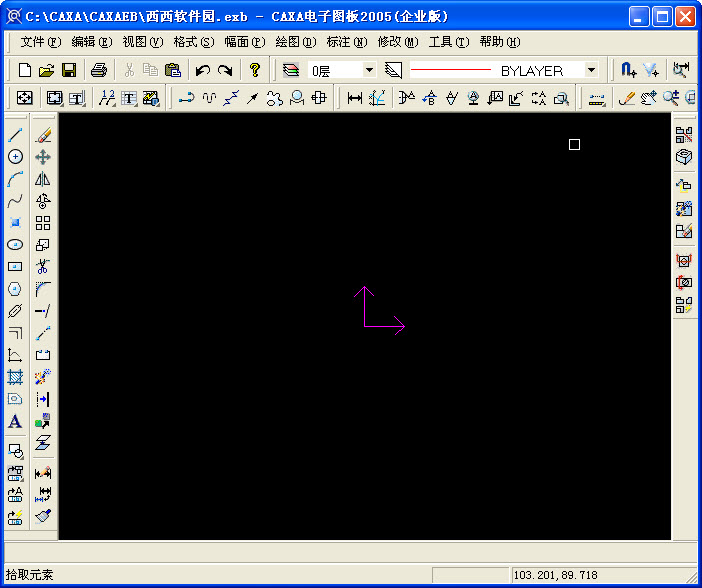
Task: Open the 编辑(E) menu
Action: (92, 42)
